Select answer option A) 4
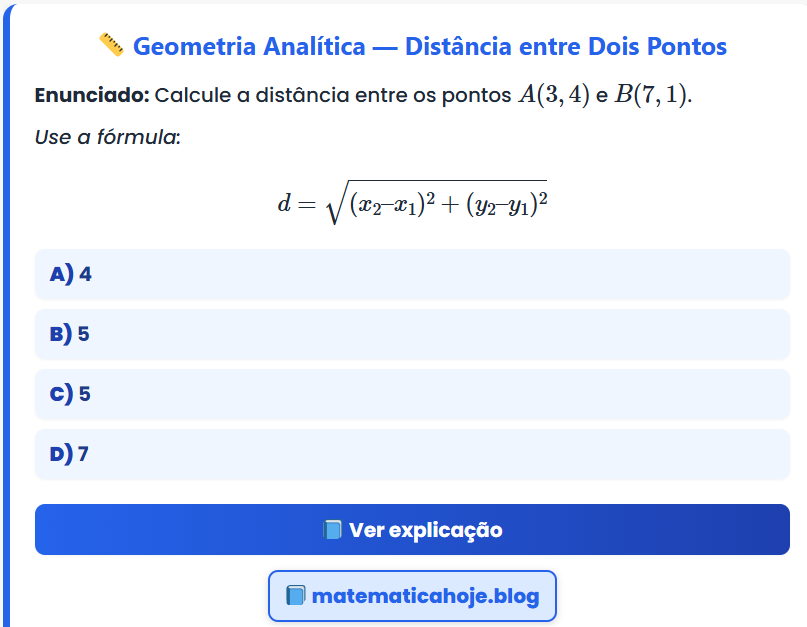Viewport: 807px width, 627px height. [x=412, y=274]
